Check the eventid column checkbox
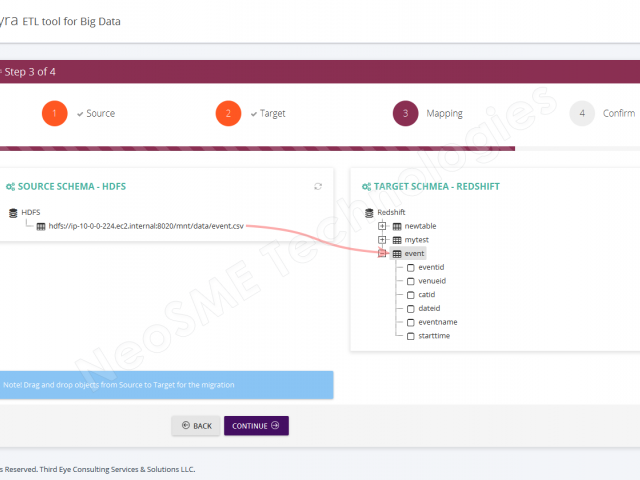 410,268
